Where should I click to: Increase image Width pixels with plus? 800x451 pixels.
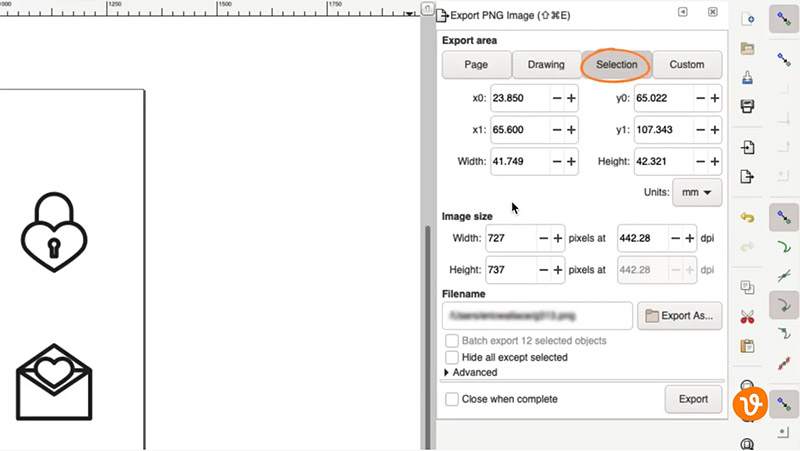558,238
